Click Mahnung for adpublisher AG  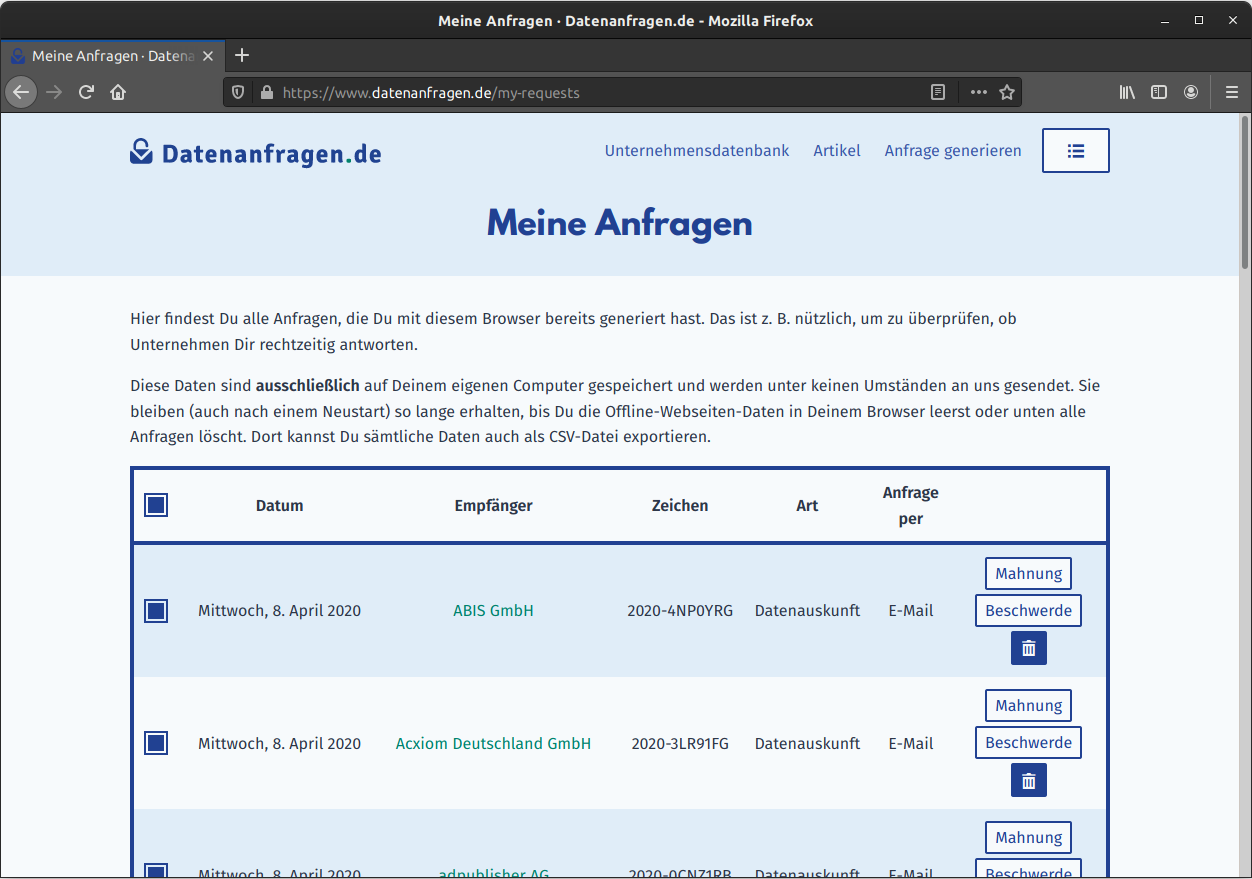pos(1029,838)
